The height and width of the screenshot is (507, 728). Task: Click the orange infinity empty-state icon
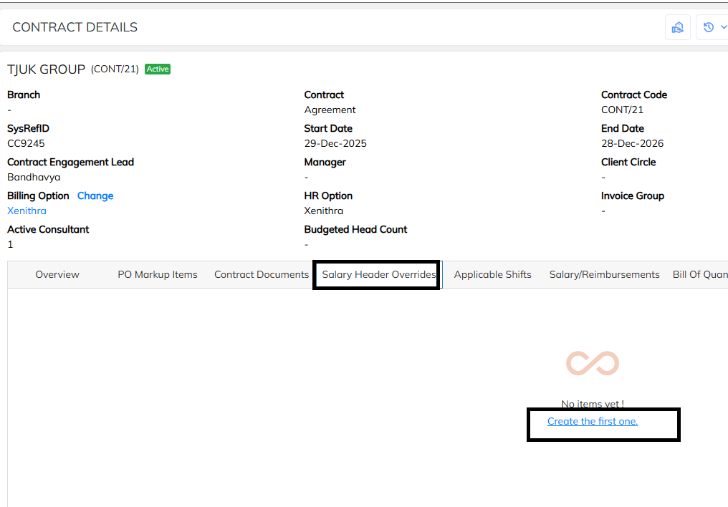(x=592, y=363)
